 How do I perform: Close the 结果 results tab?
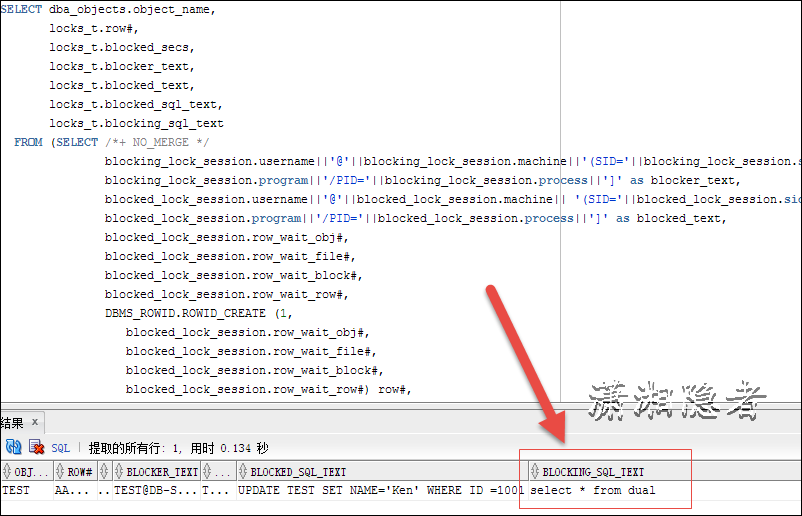pyautogui.click(x=34, y=422)
